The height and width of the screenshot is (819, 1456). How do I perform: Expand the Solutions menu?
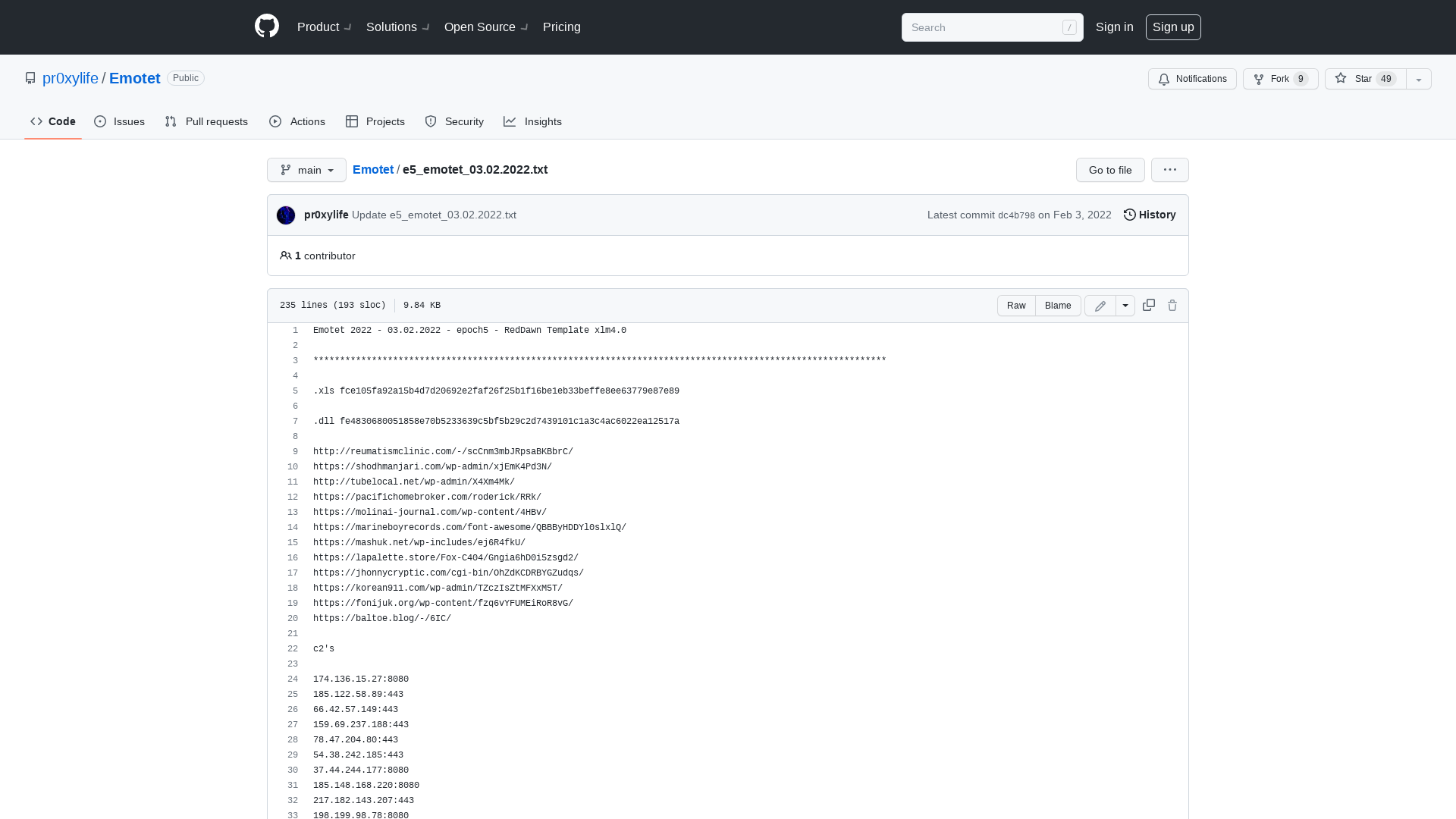pyautogui.click(x=397, y=27)
